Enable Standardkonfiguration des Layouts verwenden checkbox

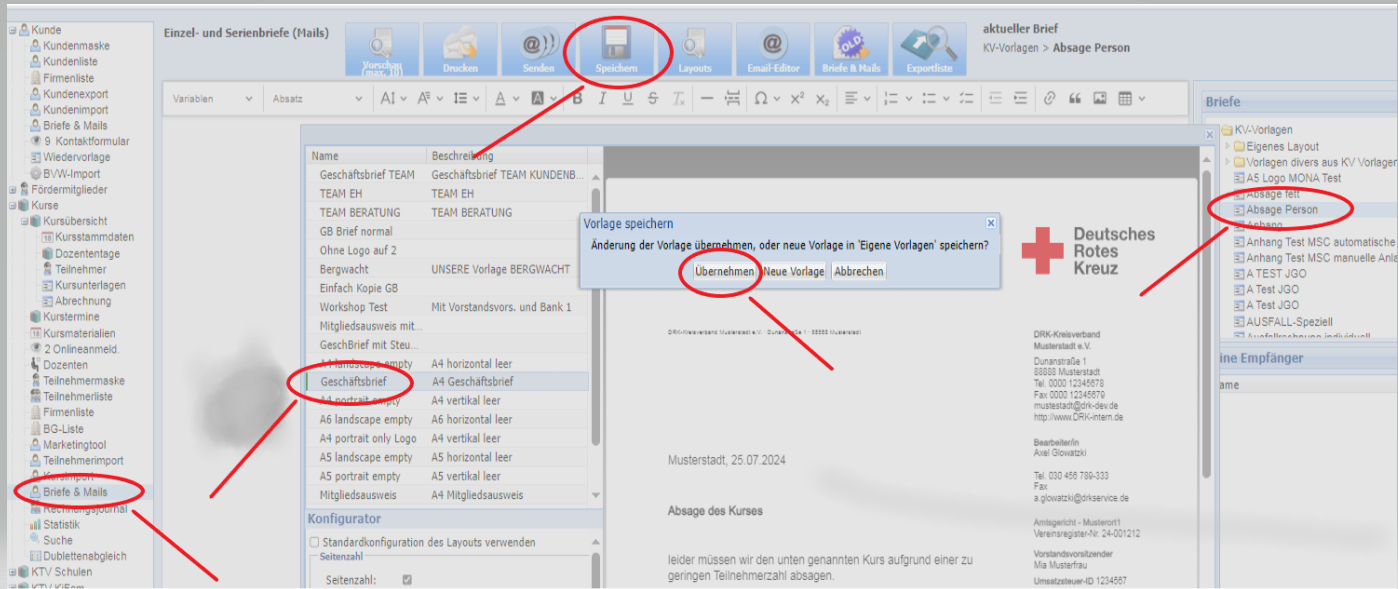(314, 542)
